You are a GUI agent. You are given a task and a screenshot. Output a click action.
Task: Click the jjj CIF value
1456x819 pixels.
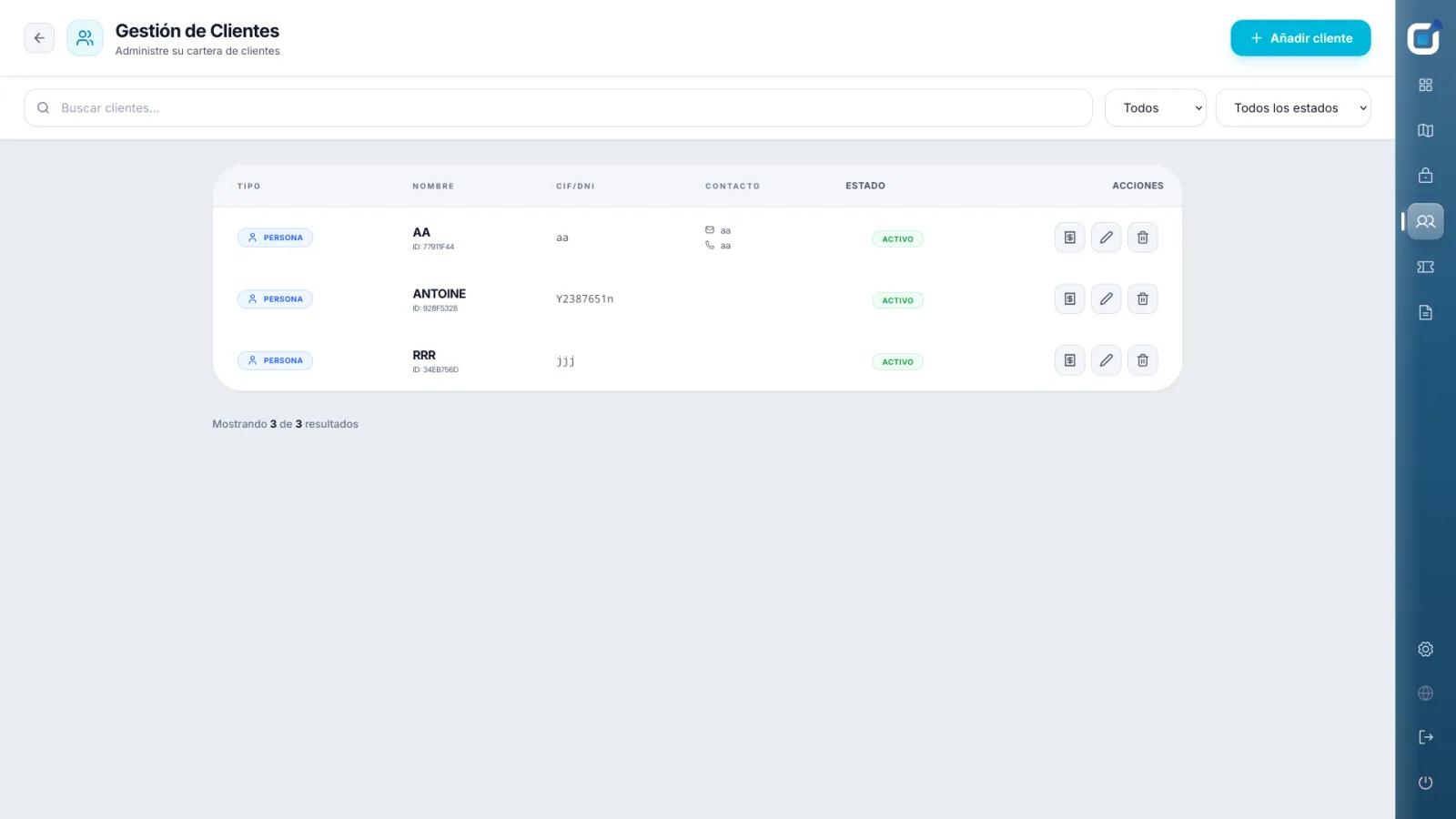coord(565,361)
